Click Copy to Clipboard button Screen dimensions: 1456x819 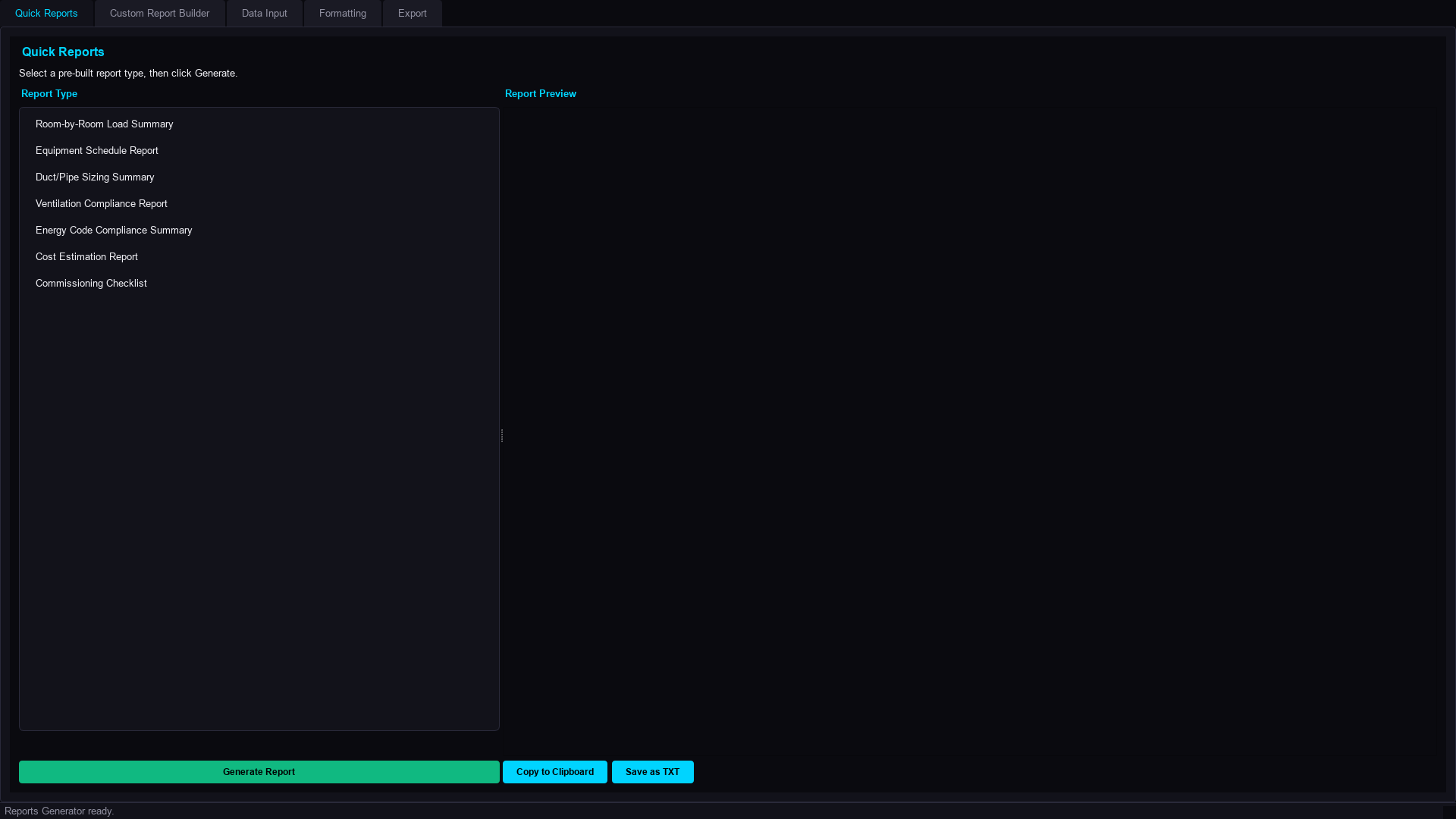click(x=555, y=772)
